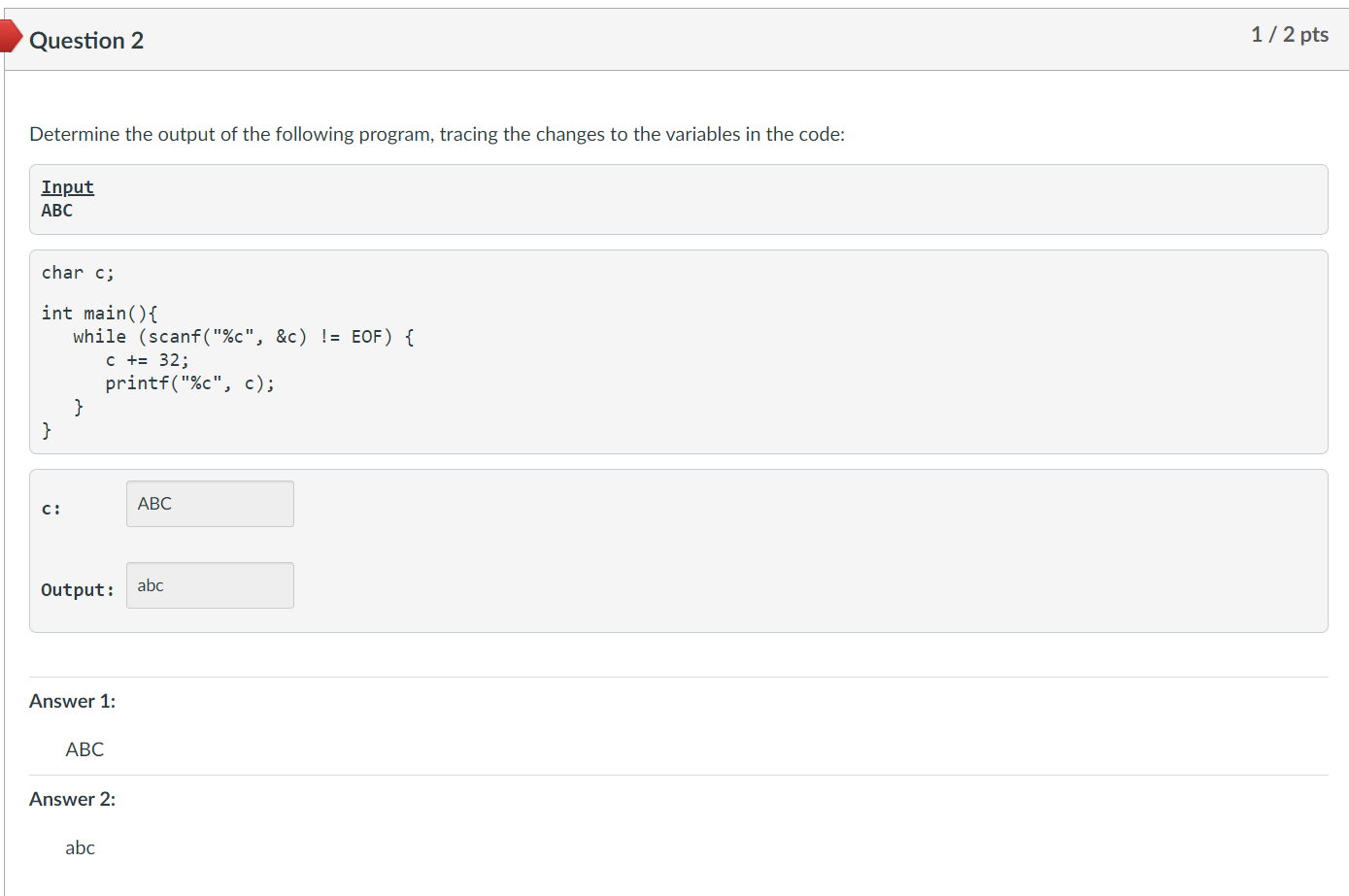1349x896 pixels.
Task: Click the question prompt text about tracing variables
Action: pyautogui.click(x=437, y=134)
